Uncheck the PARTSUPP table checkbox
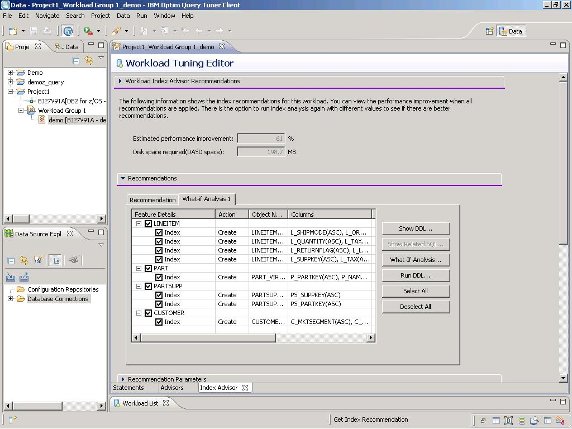This screenshot has height=429, width=572. (x=148, y=286)
